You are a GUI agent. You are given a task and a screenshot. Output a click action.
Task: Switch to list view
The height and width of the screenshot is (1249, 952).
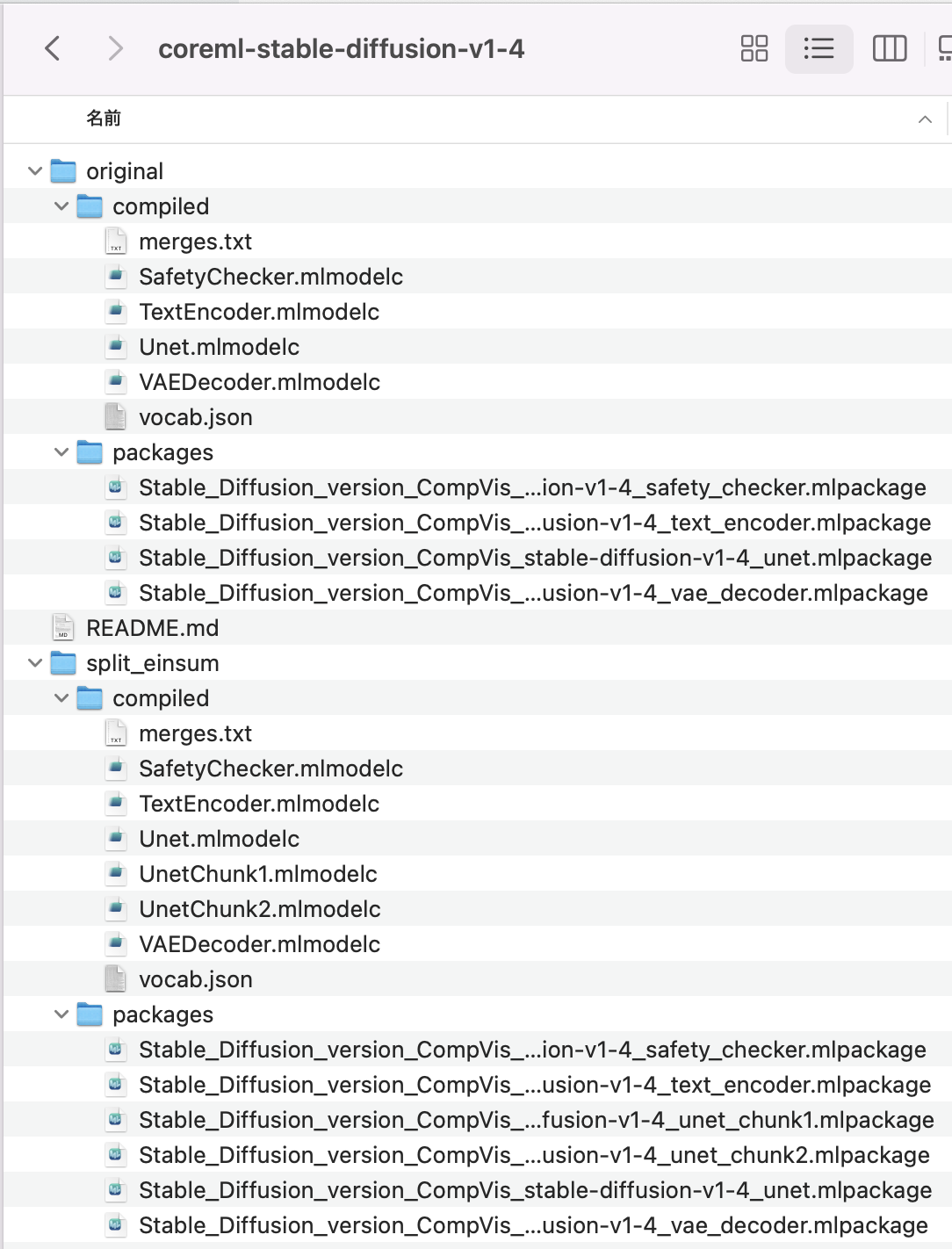coord(819,48)
